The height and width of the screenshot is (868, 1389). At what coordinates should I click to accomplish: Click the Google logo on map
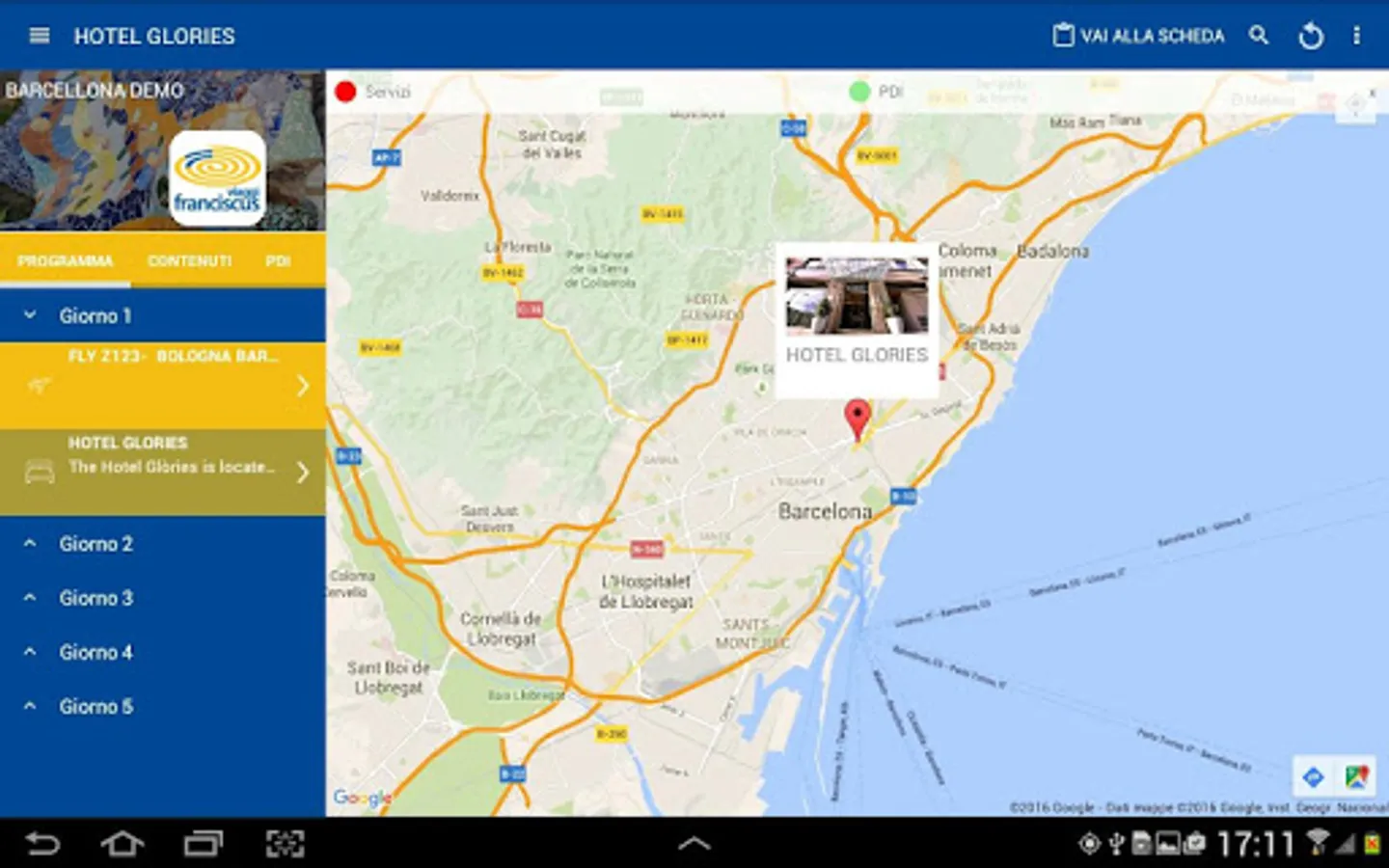tap(362, 798)
